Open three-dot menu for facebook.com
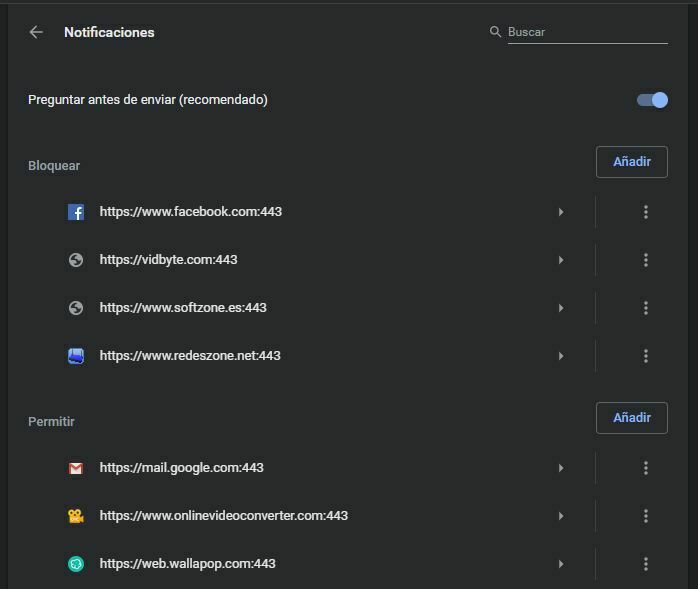Image resolution: width=698 pixels, height=589 pixels. pyautogui.click(x=645, y=212)
